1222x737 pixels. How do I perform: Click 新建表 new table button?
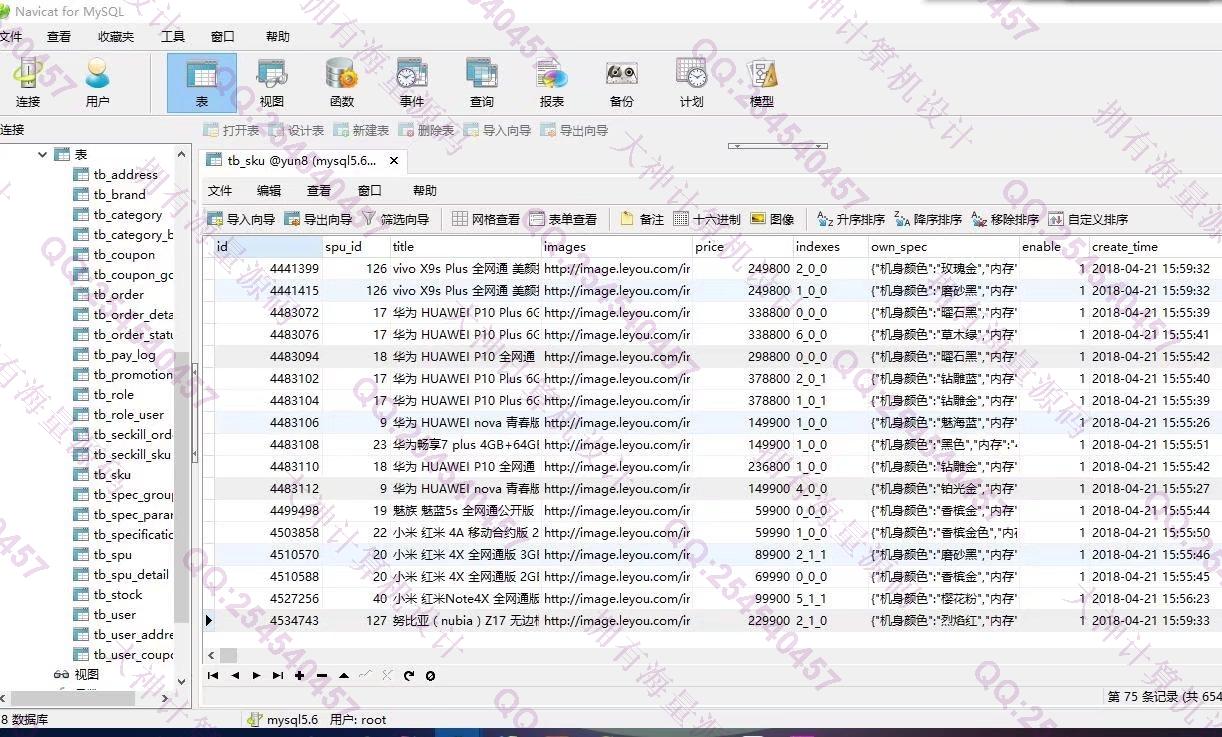[361, 130]
